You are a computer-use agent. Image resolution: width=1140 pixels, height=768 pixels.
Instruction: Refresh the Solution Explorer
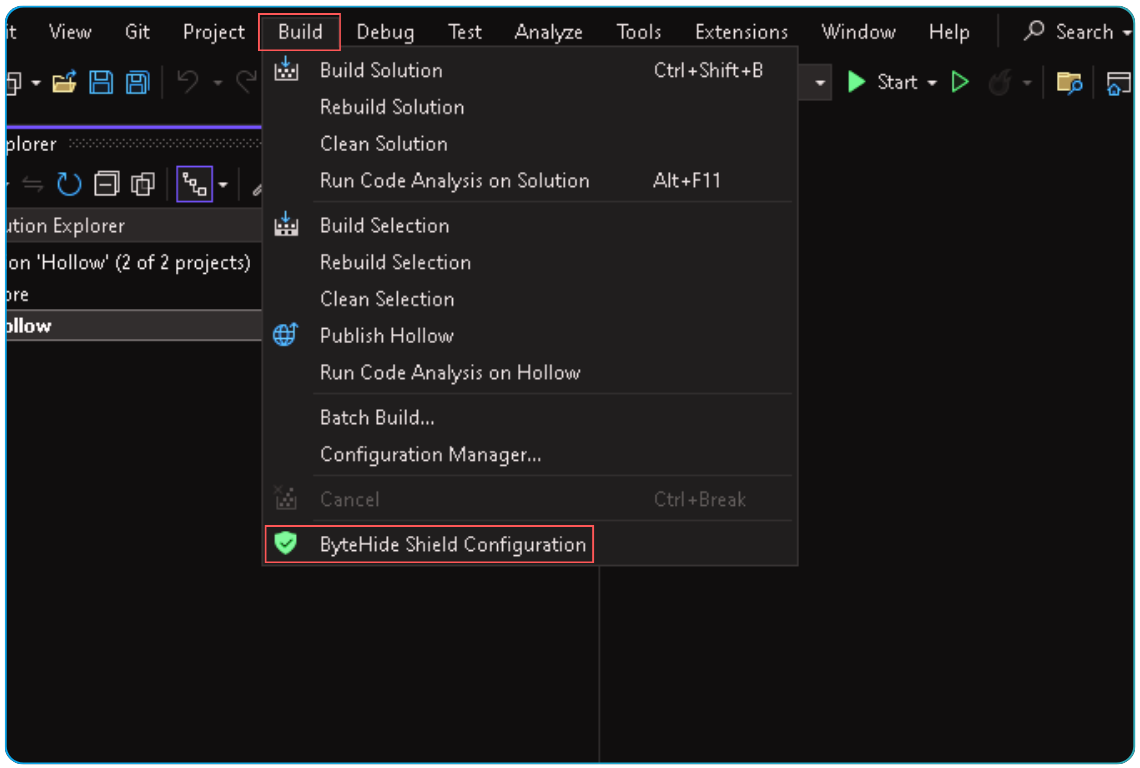[68, 183]
